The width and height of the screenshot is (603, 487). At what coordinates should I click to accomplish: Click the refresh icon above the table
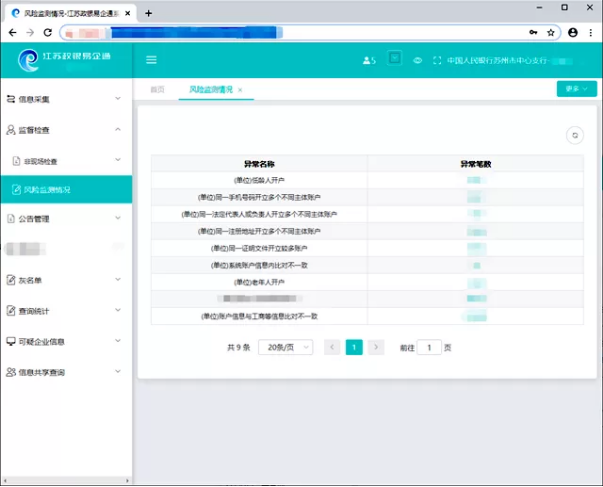(x=574, y=136)
